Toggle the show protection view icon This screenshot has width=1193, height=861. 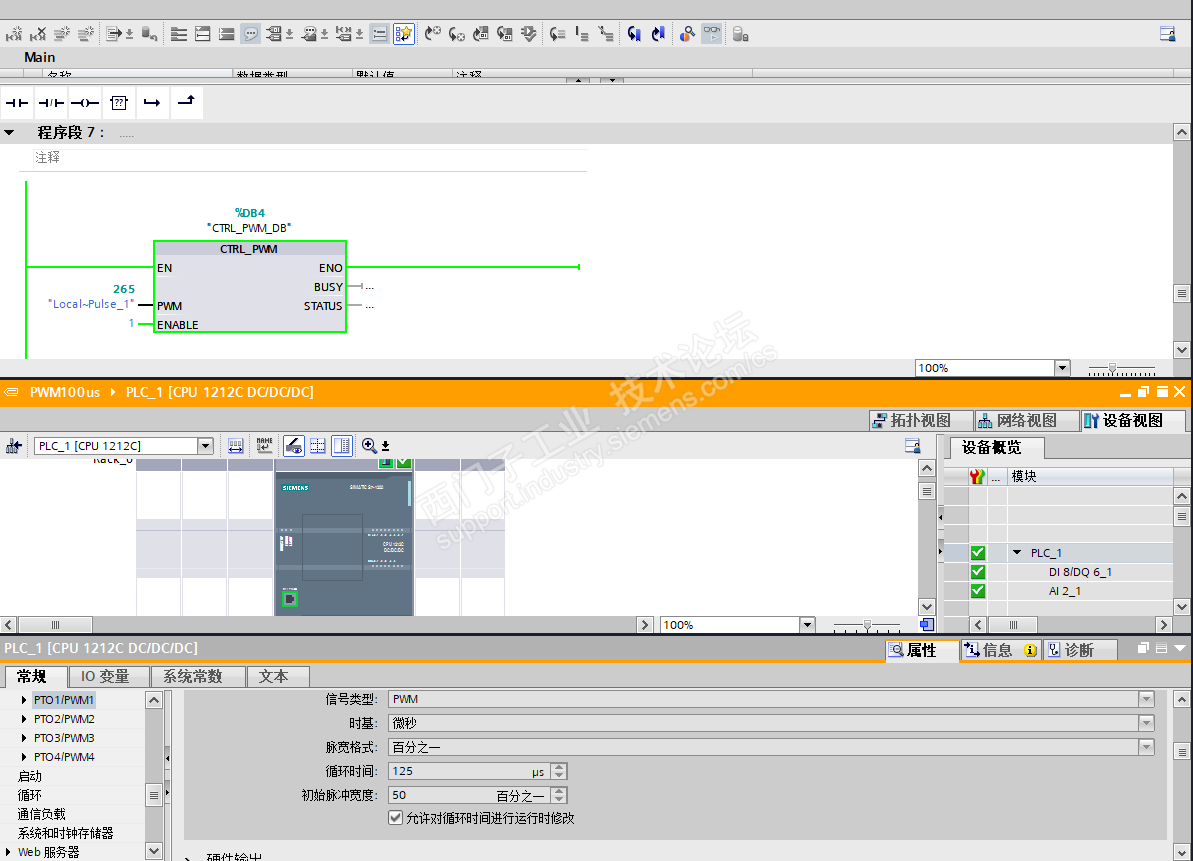pos(294,446)
